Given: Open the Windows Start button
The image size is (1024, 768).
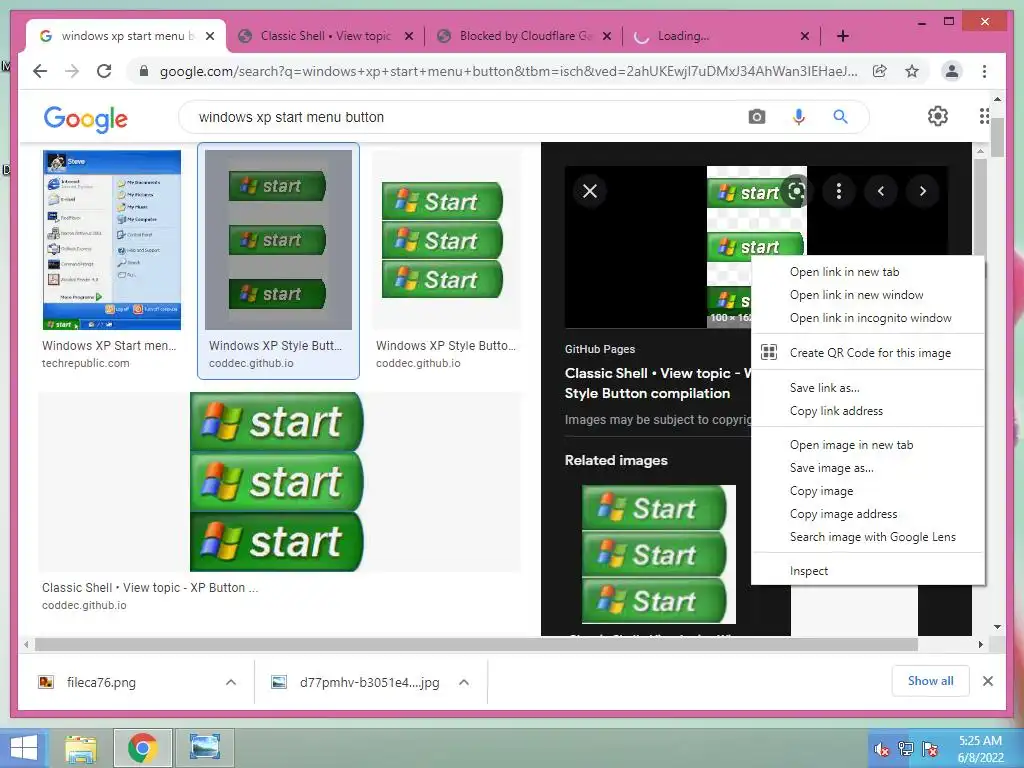Looking at the screenshot, I should tap(24, 748).
